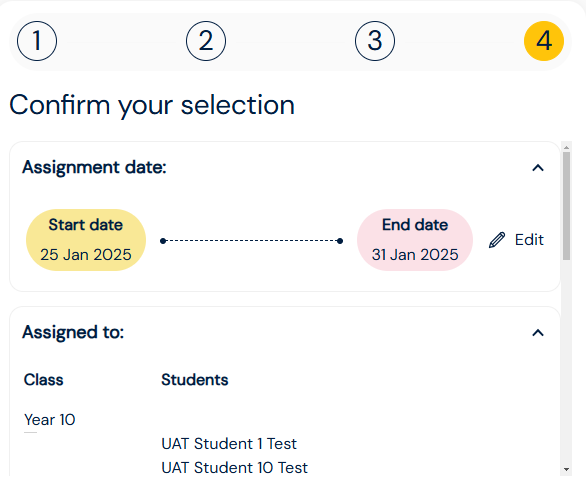Screen dimensions: 586x479
Task: Click the Class column header
Action: 44,380
